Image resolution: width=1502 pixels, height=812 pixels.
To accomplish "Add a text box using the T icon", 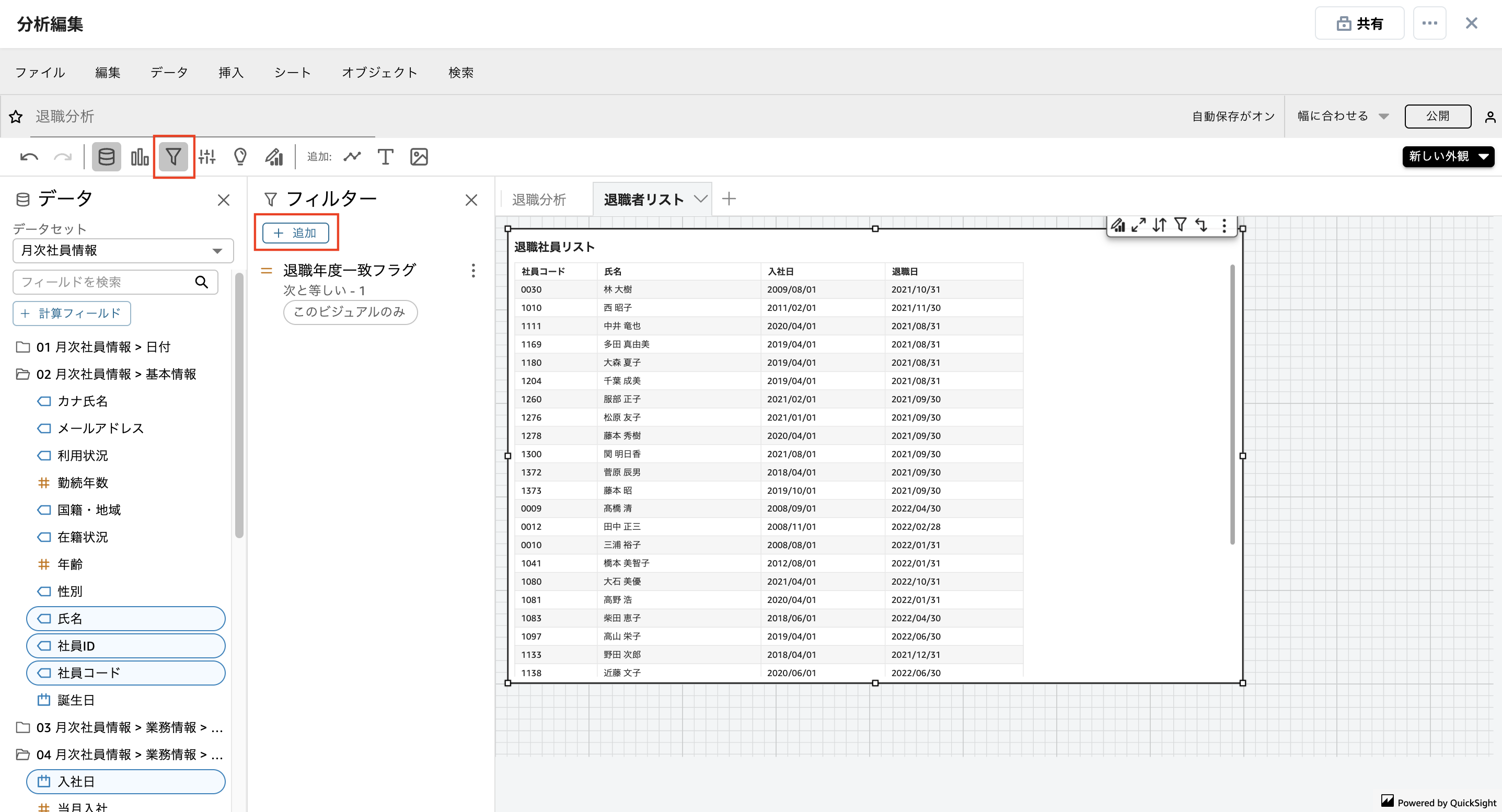I will (x=385, y=156).
